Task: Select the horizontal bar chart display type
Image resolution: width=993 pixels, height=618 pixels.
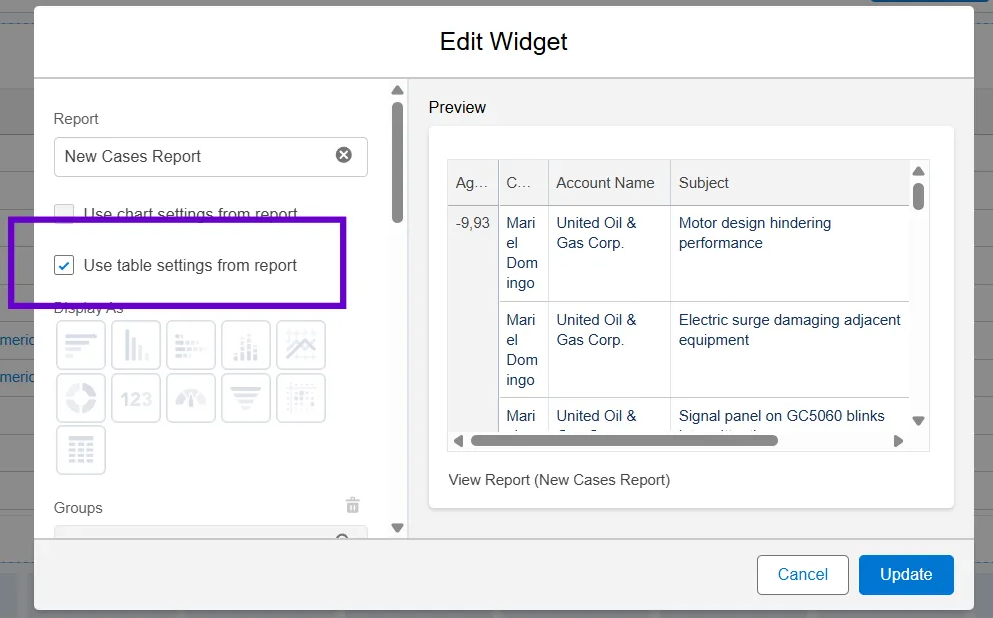Action: tap(81, 345)
